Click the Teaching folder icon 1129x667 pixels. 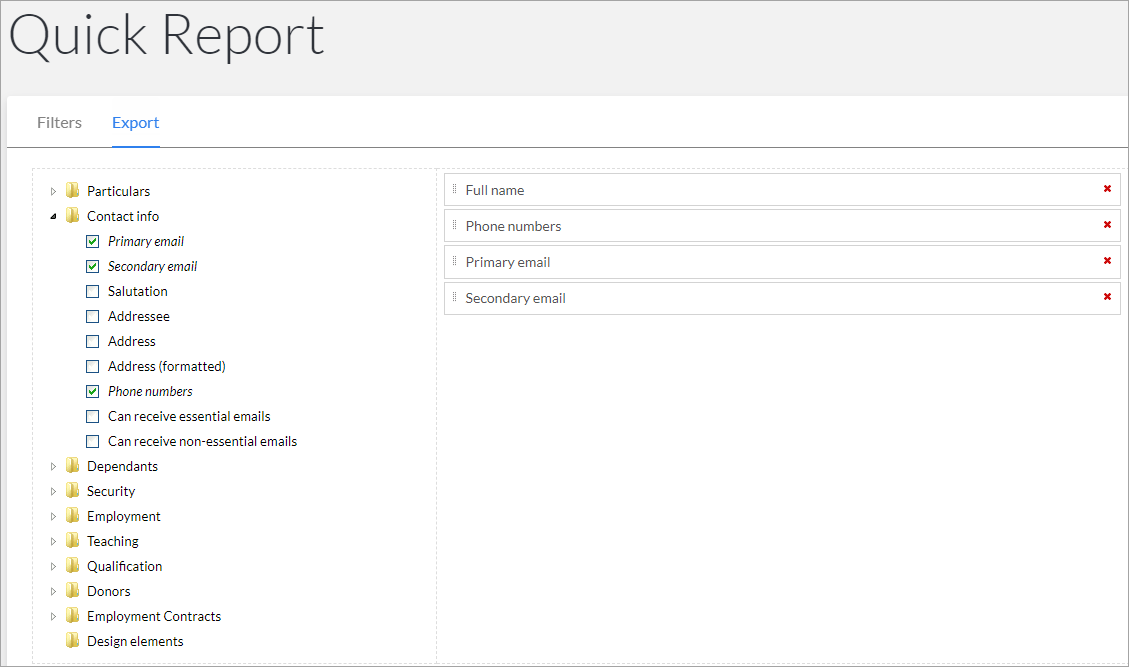[72, 540]
